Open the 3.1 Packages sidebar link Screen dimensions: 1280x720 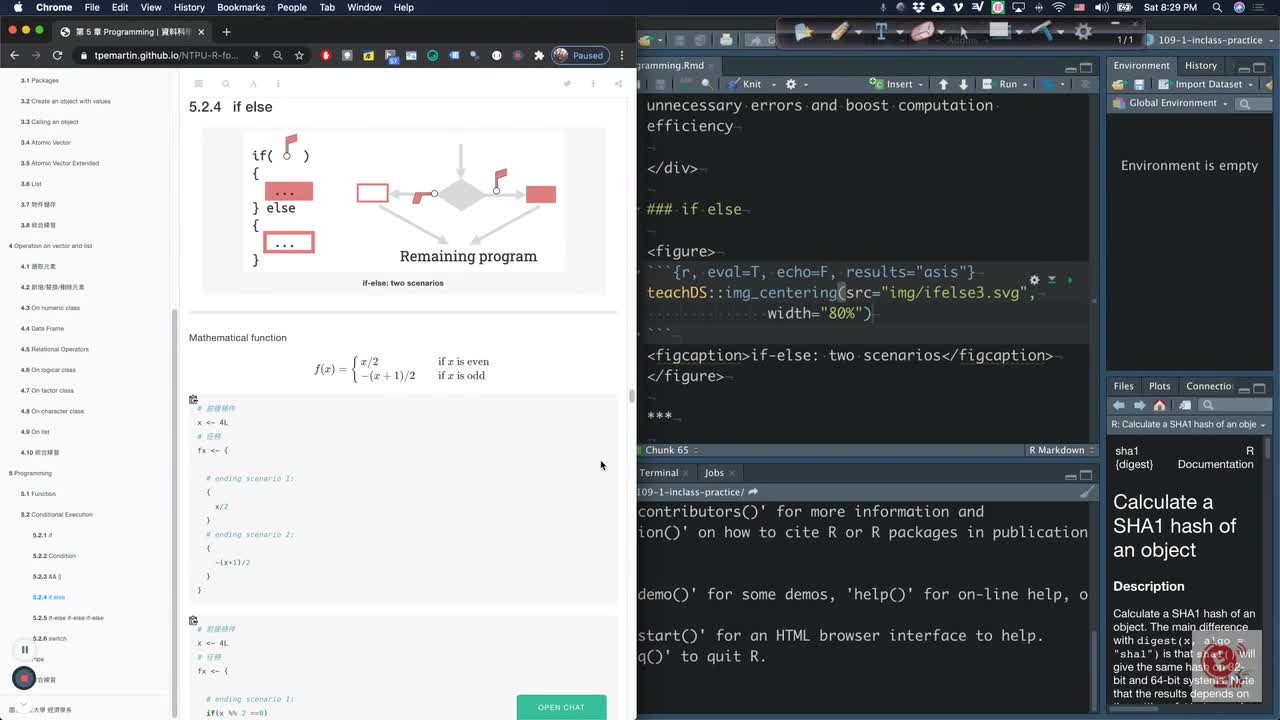pos(40,80)
